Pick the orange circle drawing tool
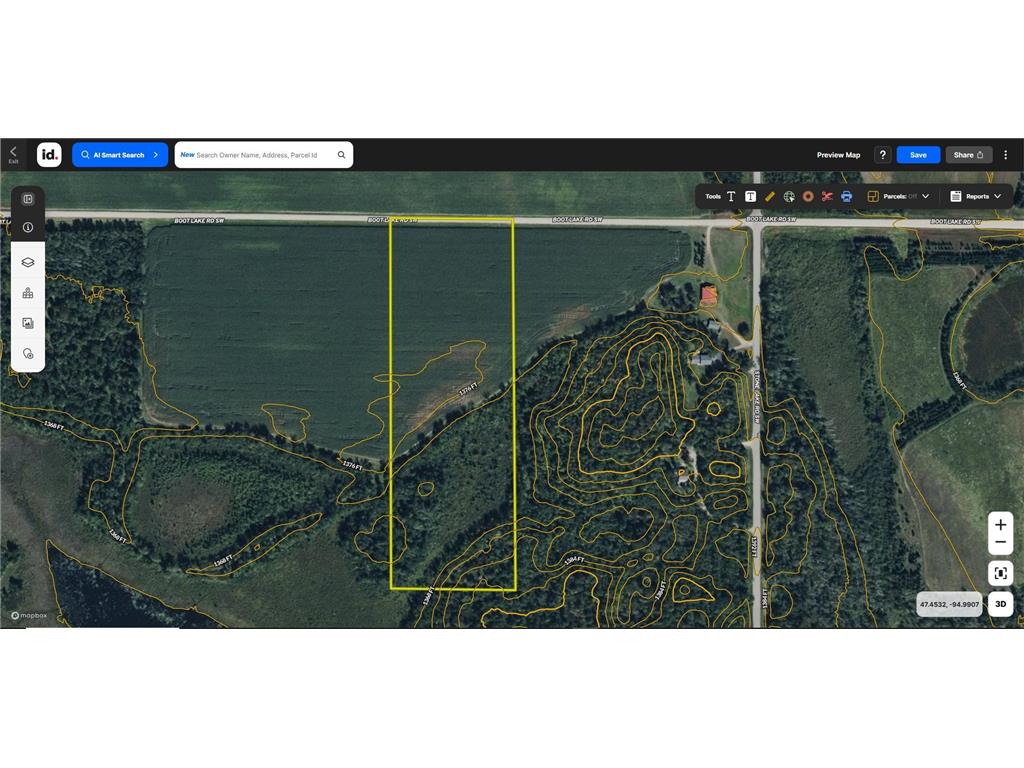 (808, 196)
